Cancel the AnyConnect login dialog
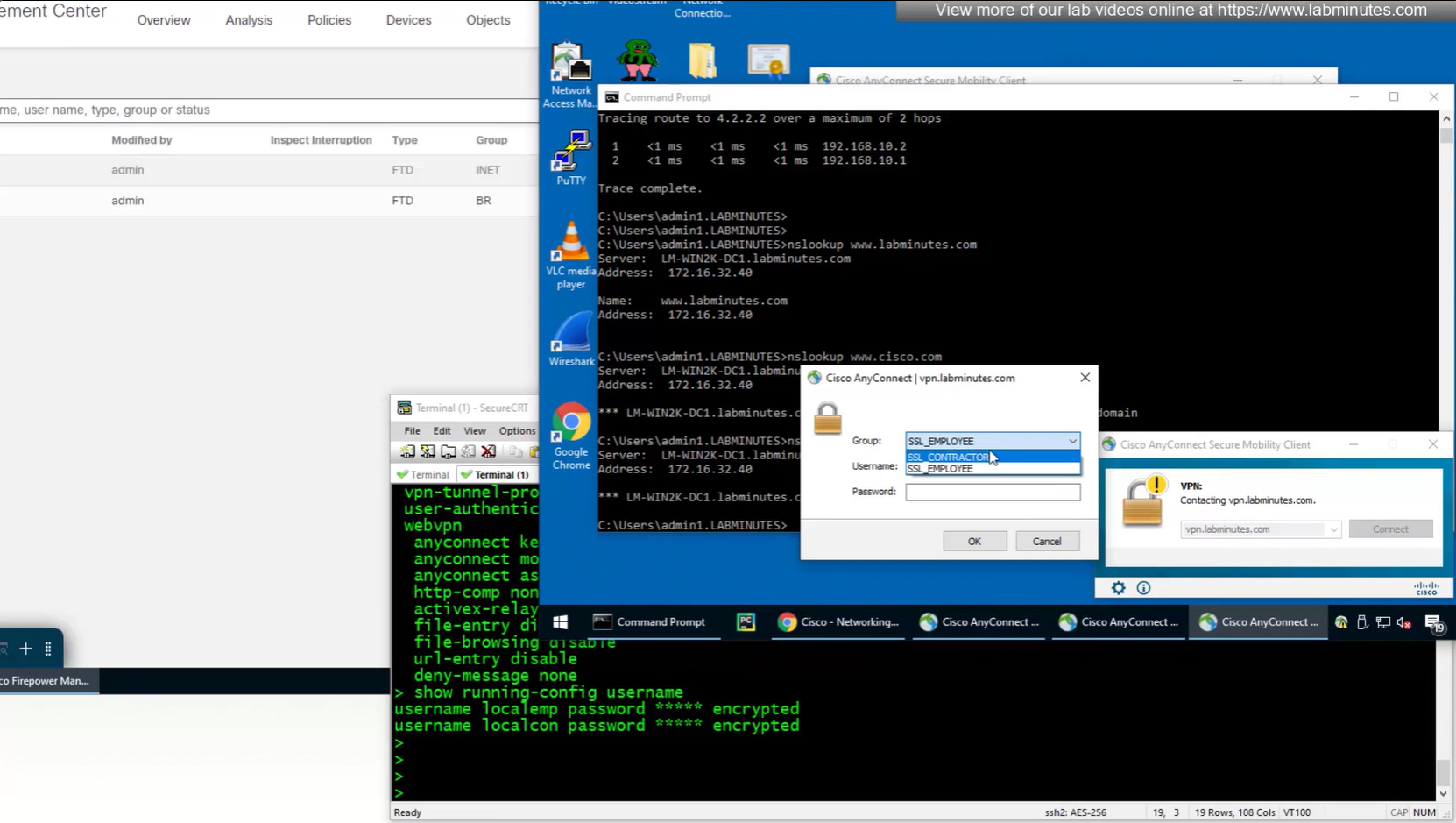This screenshot has width=1456, height=823. click(1047, 541)
